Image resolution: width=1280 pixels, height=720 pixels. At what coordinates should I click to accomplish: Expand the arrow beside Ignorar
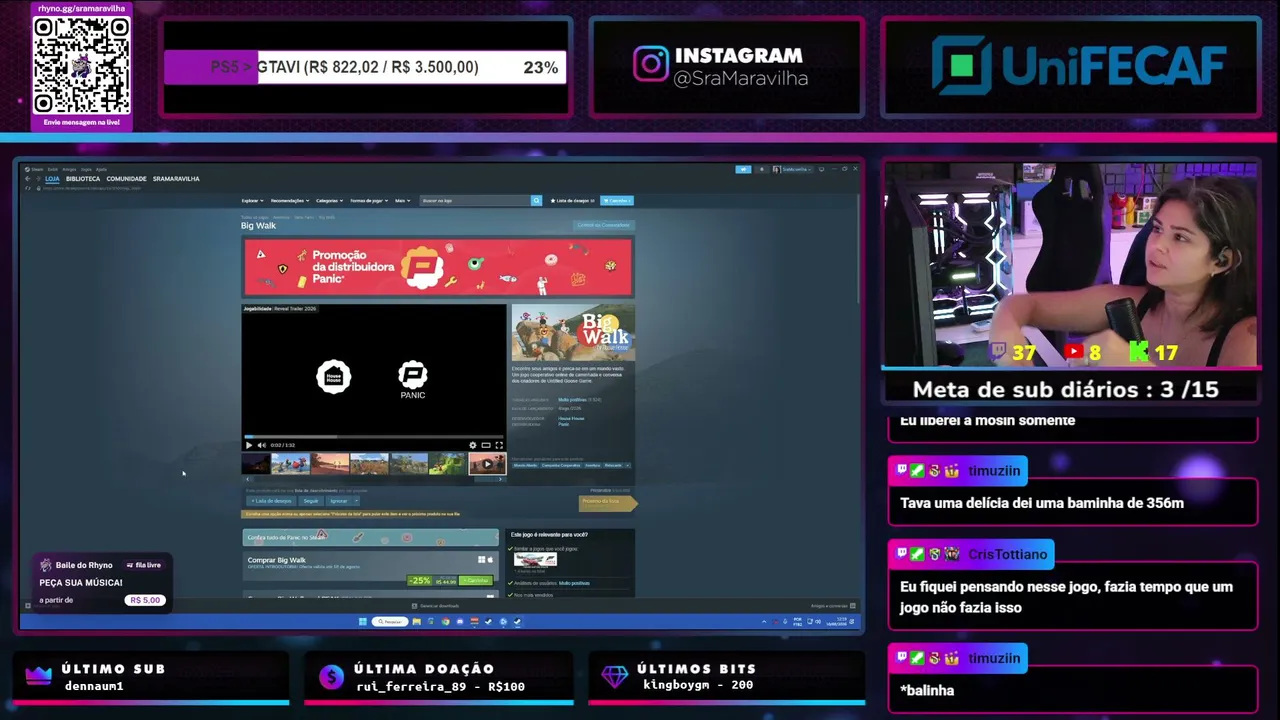(x=357, y=501)
